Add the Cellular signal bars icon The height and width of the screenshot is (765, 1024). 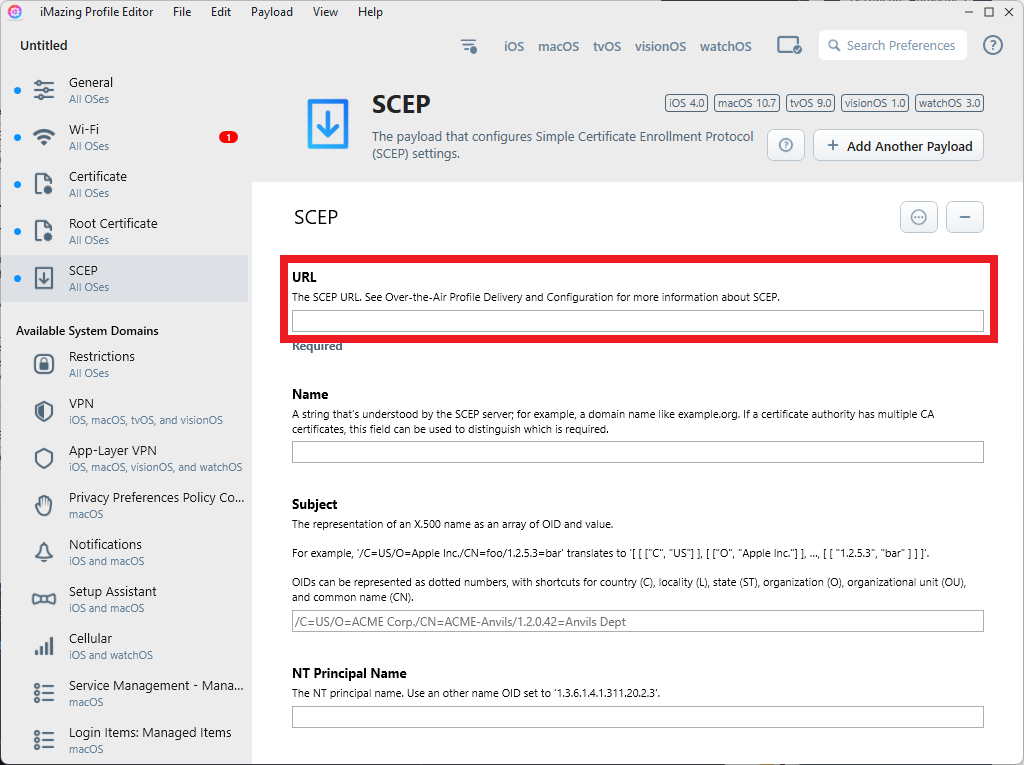coord(44,646)
